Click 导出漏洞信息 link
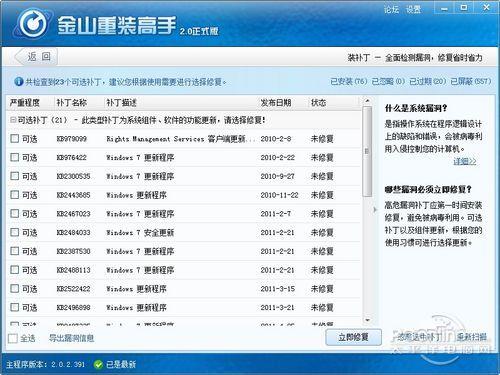The width and height of the screenshot is (500, 375). point(71,338)
